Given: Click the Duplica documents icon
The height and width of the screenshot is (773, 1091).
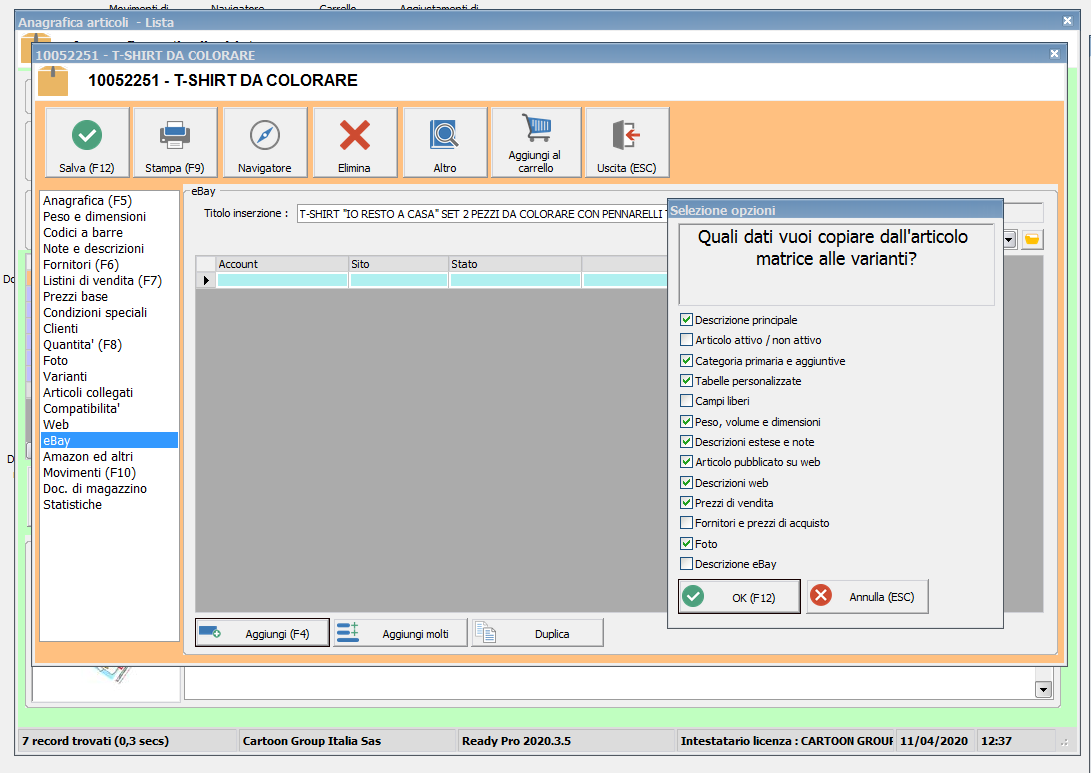Looking at the screenshot, I should click(x=485, y=632).
